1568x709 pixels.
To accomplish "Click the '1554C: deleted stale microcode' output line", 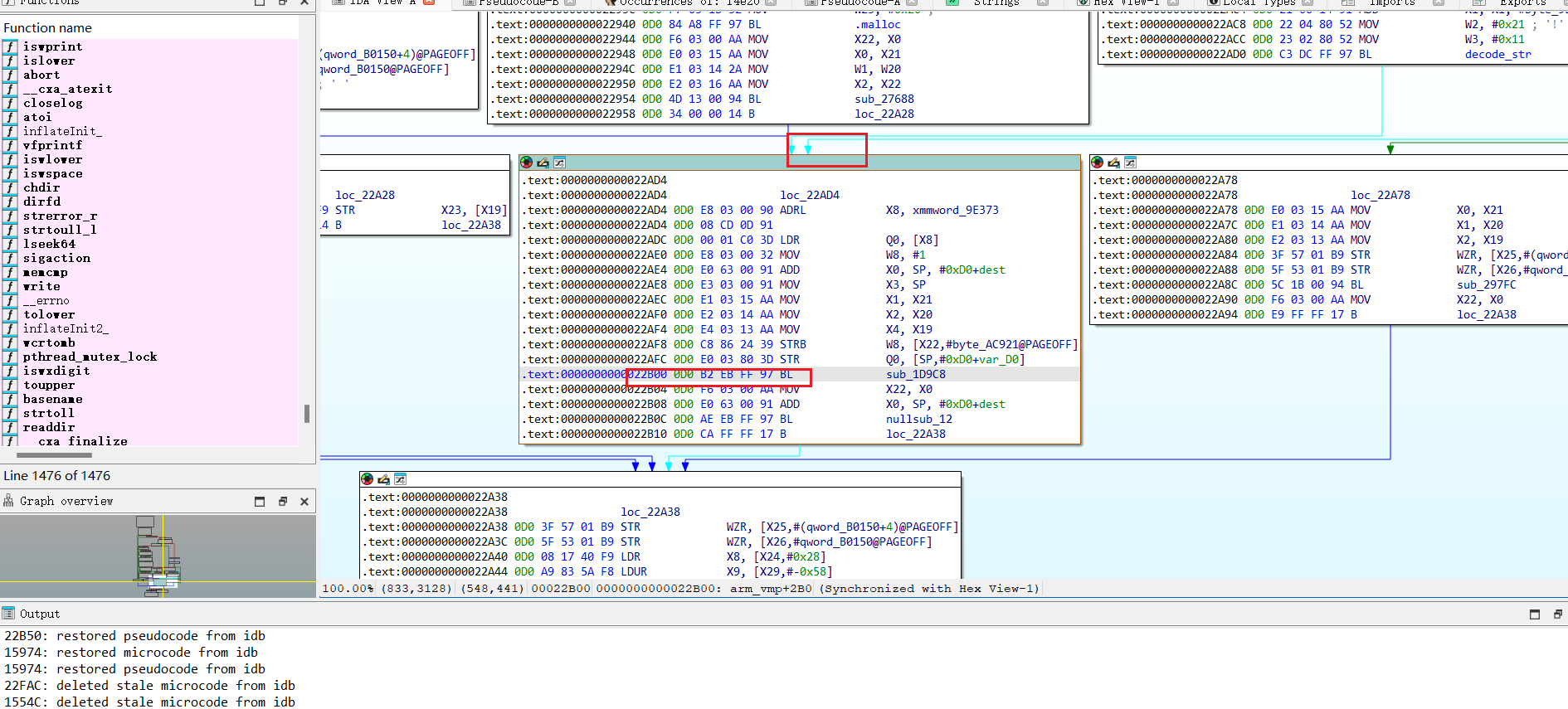I will 149,702.
